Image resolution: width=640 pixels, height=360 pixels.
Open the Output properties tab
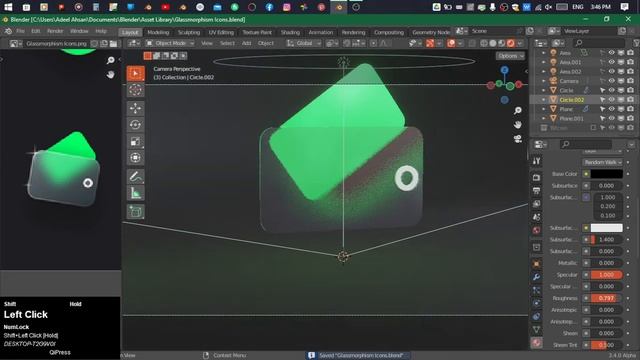click(536, 191)
